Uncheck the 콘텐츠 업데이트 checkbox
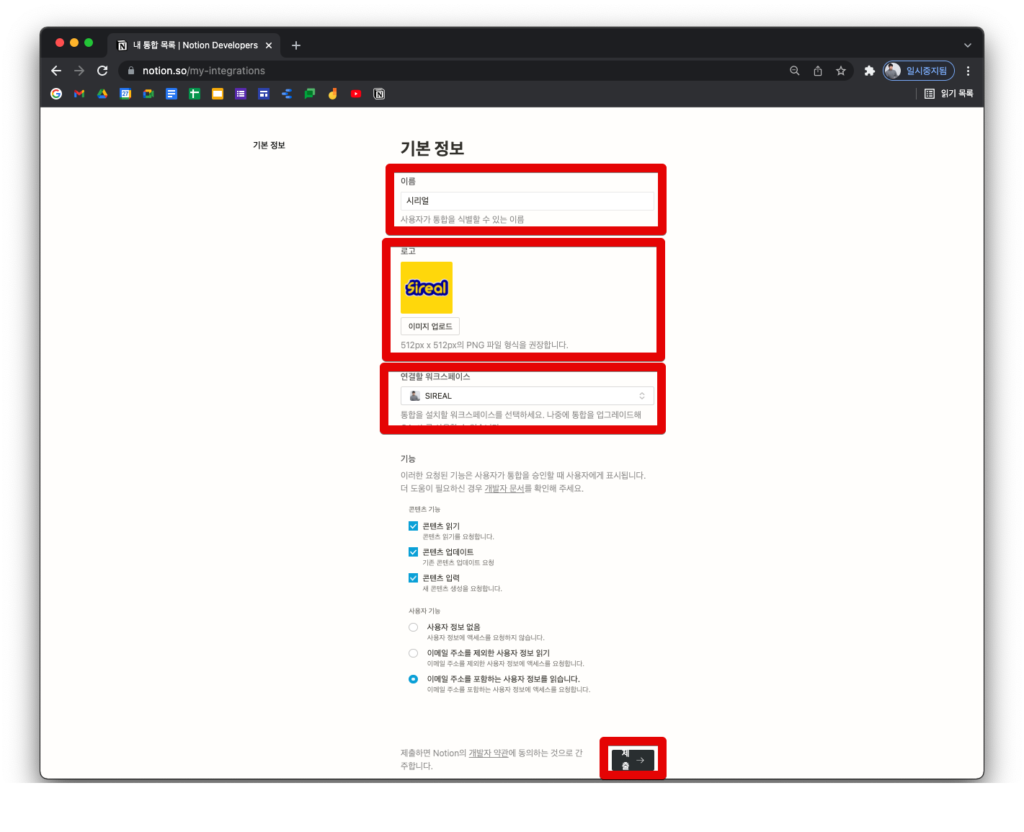Image resolution: width=1024 pixels, height=832 pixels. (x=413, y=552)
